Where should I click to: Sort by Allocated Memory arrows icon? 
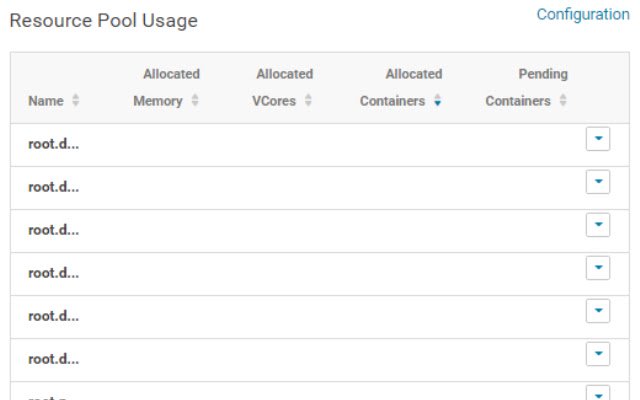coord(195,100)
